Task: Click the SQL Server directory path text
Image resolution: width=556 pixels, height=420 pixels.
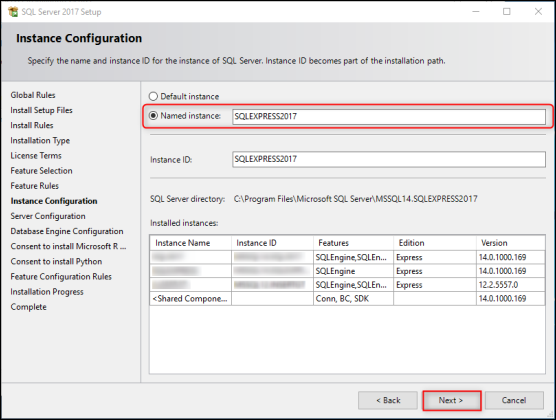Action: pyautogui.click(x=356, y=199)
